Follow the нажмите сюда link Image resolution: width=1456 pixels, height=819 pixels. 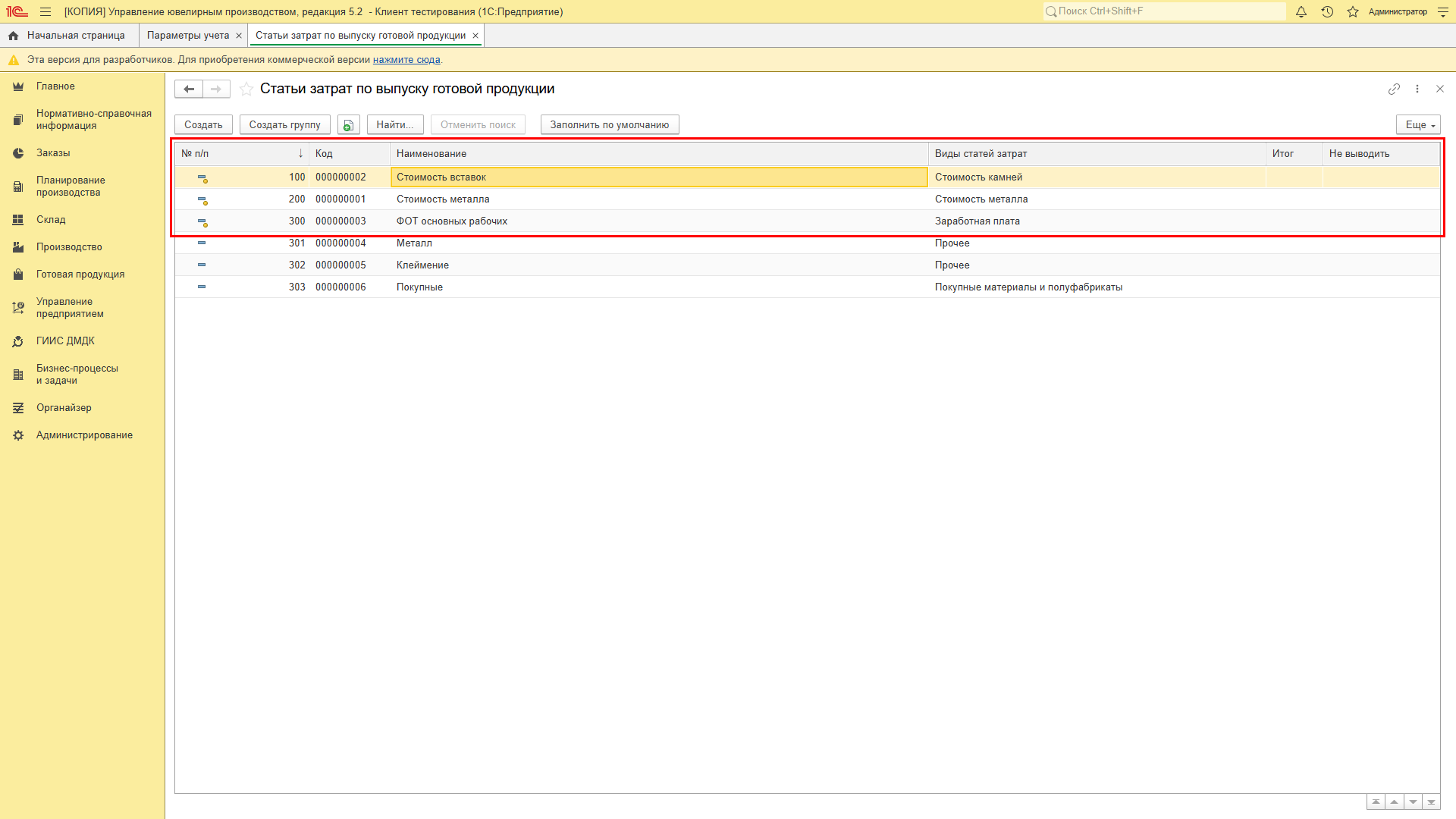(406, 60)
